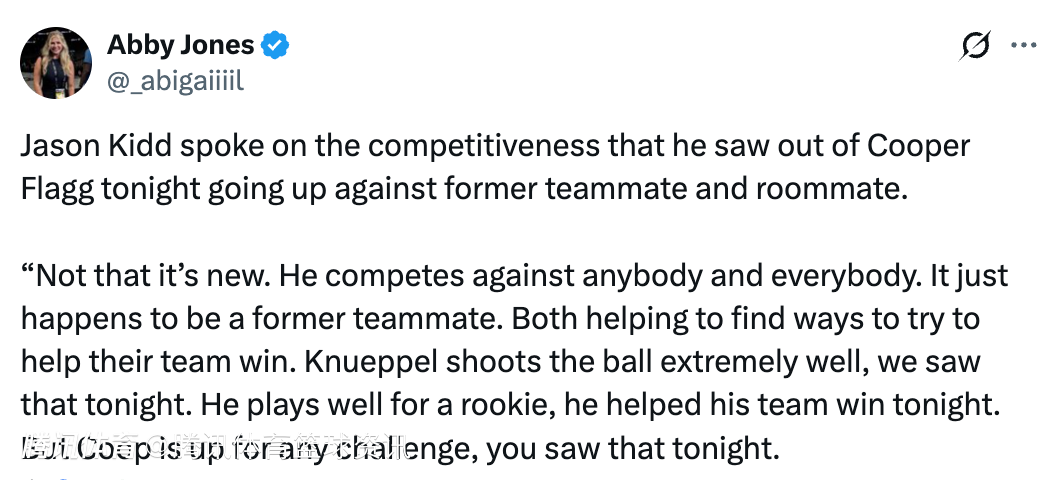
Task: Open Abby Jones's profile photo
Action: click(x=56, y=63)
